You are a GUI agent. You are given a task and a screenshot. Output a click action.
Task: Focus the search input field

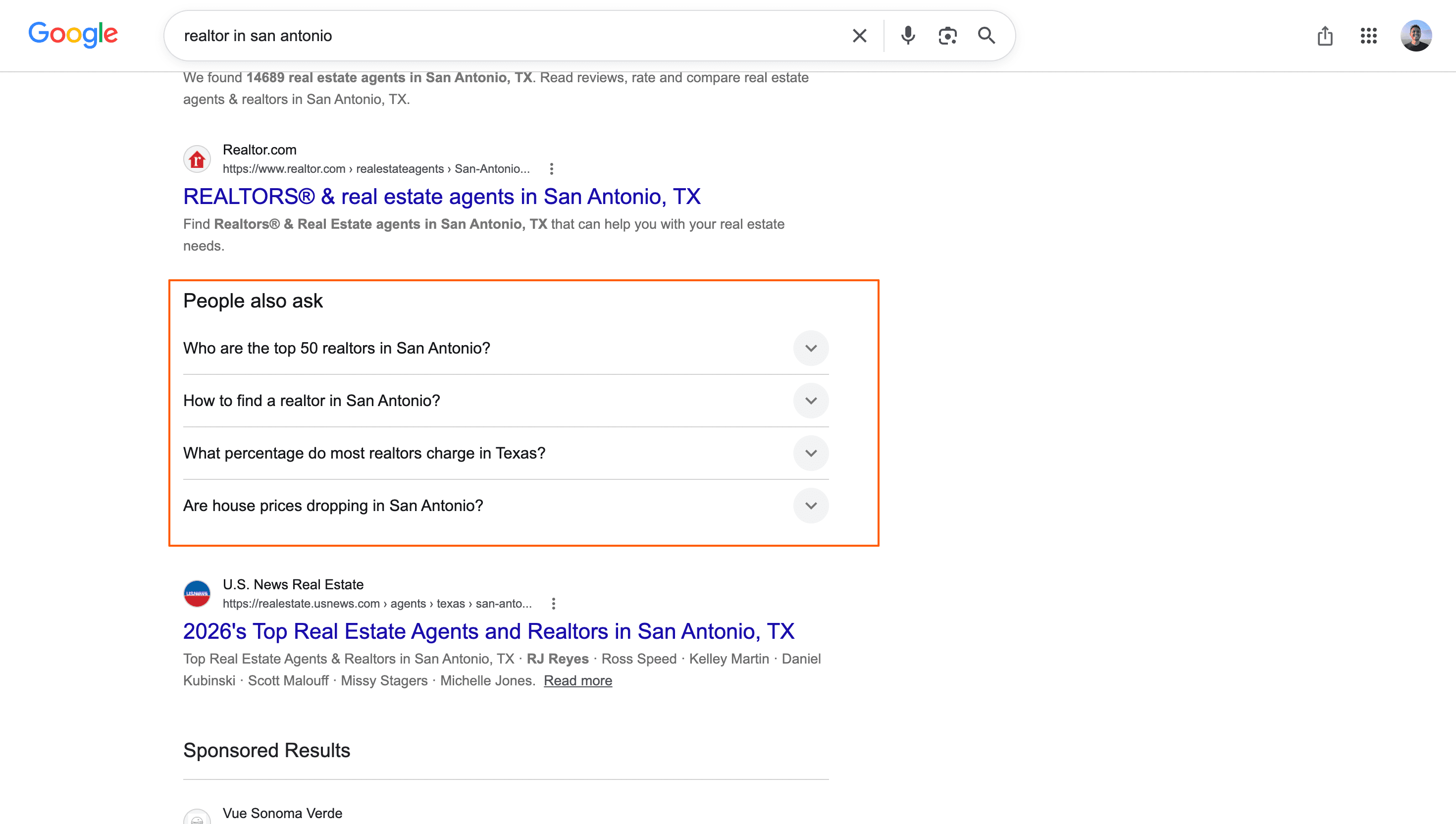509,36
